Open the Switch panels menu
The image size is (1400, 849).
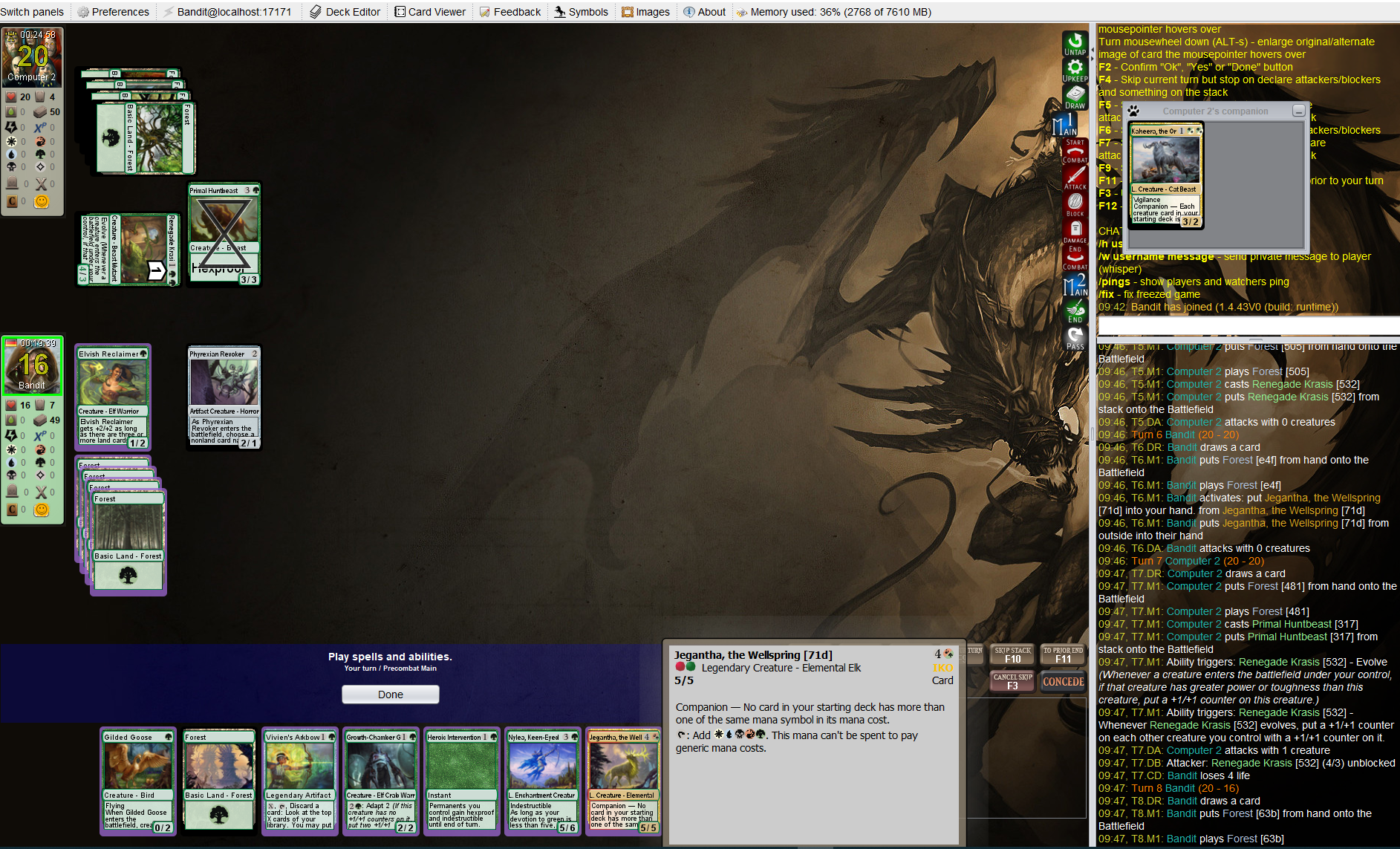click(x=32, y=12)
